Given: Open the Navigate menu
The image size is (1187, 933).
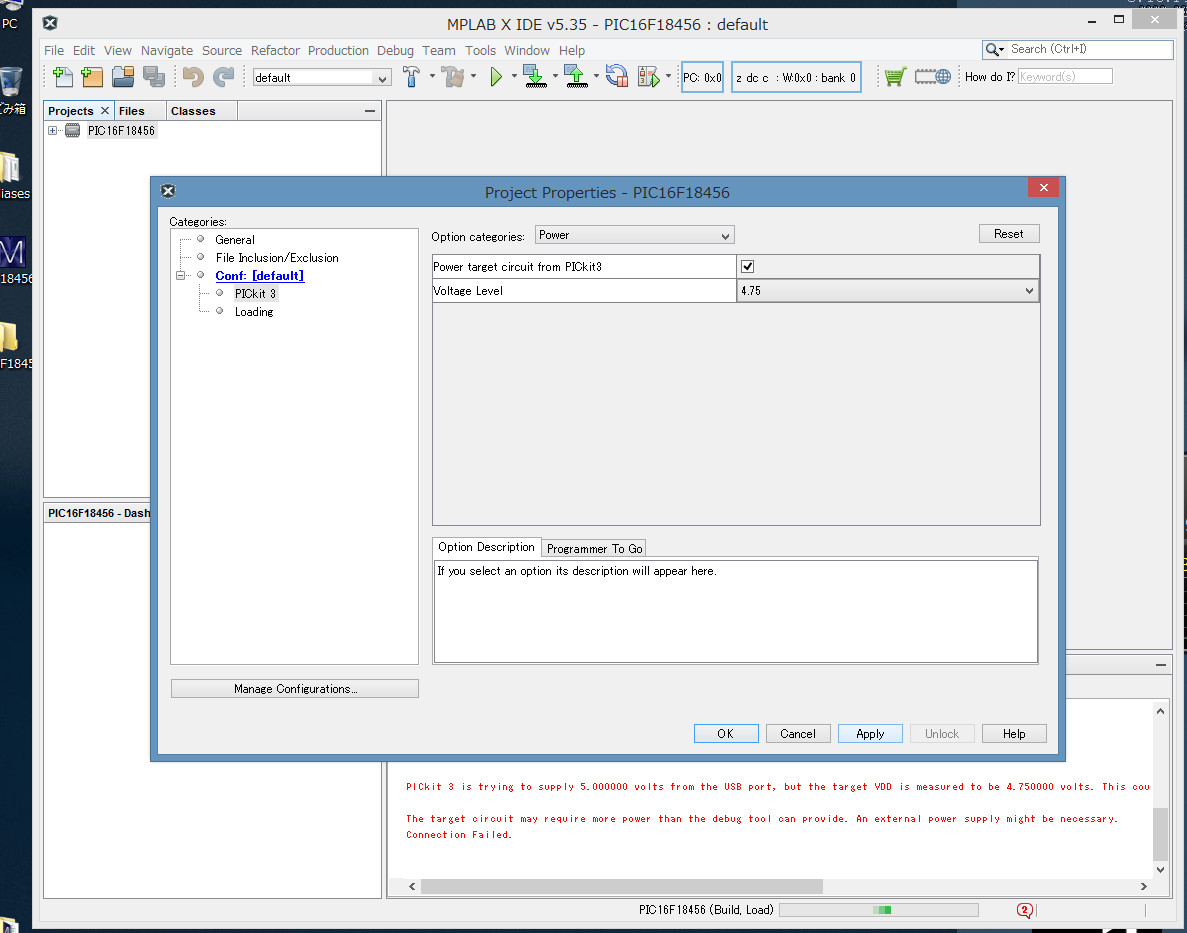Looking at the screenshot, I should [167, 51].
